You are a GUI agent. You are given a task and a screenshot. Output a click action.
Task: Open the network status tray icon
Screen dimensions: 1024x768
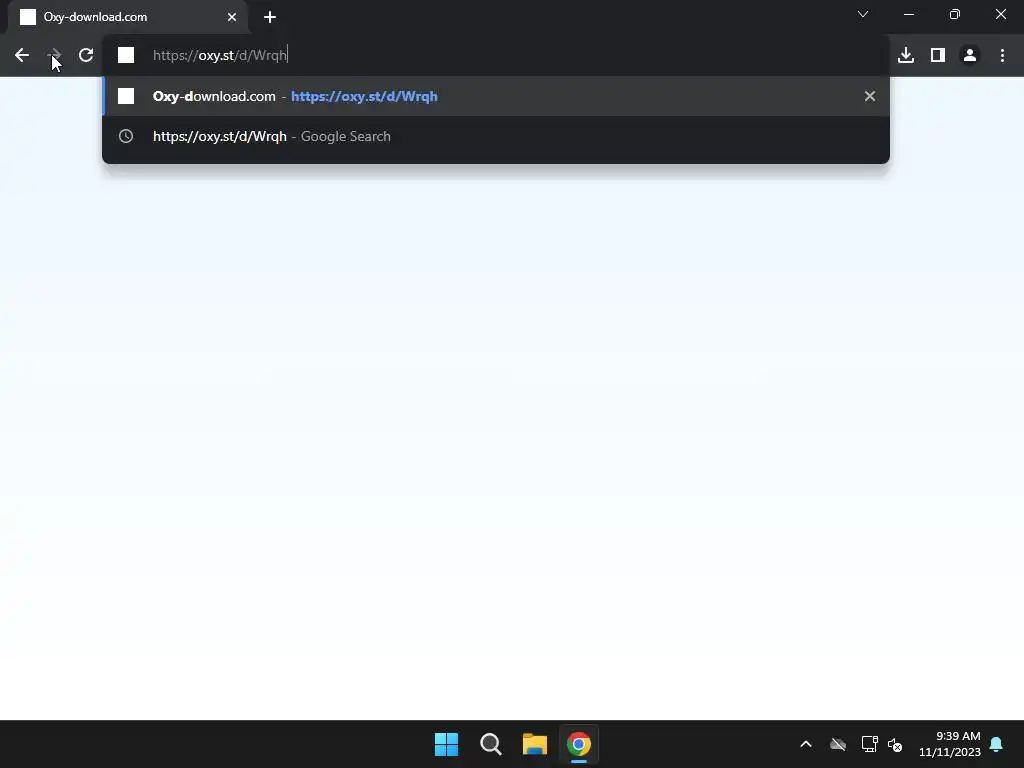869,744
